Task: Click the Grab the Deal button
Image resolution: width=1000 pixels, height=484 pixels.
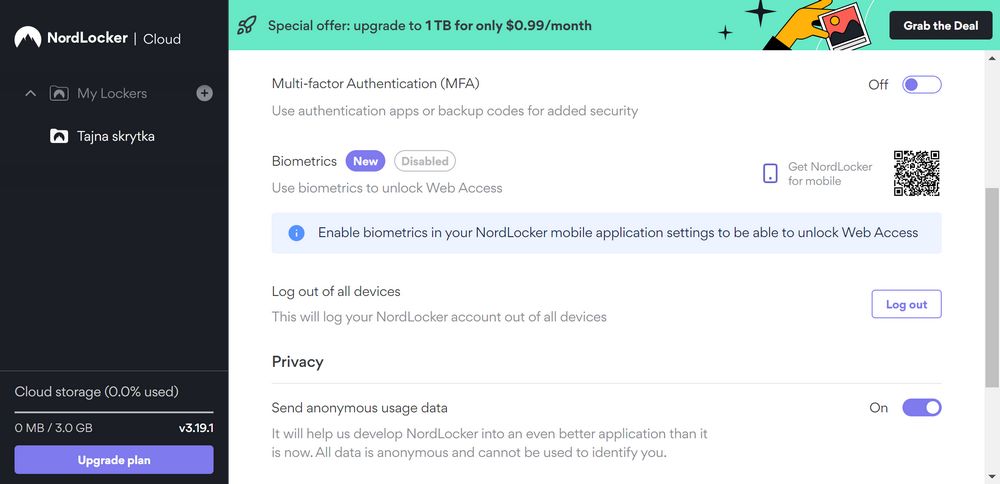Action: [x=941, y=26]
